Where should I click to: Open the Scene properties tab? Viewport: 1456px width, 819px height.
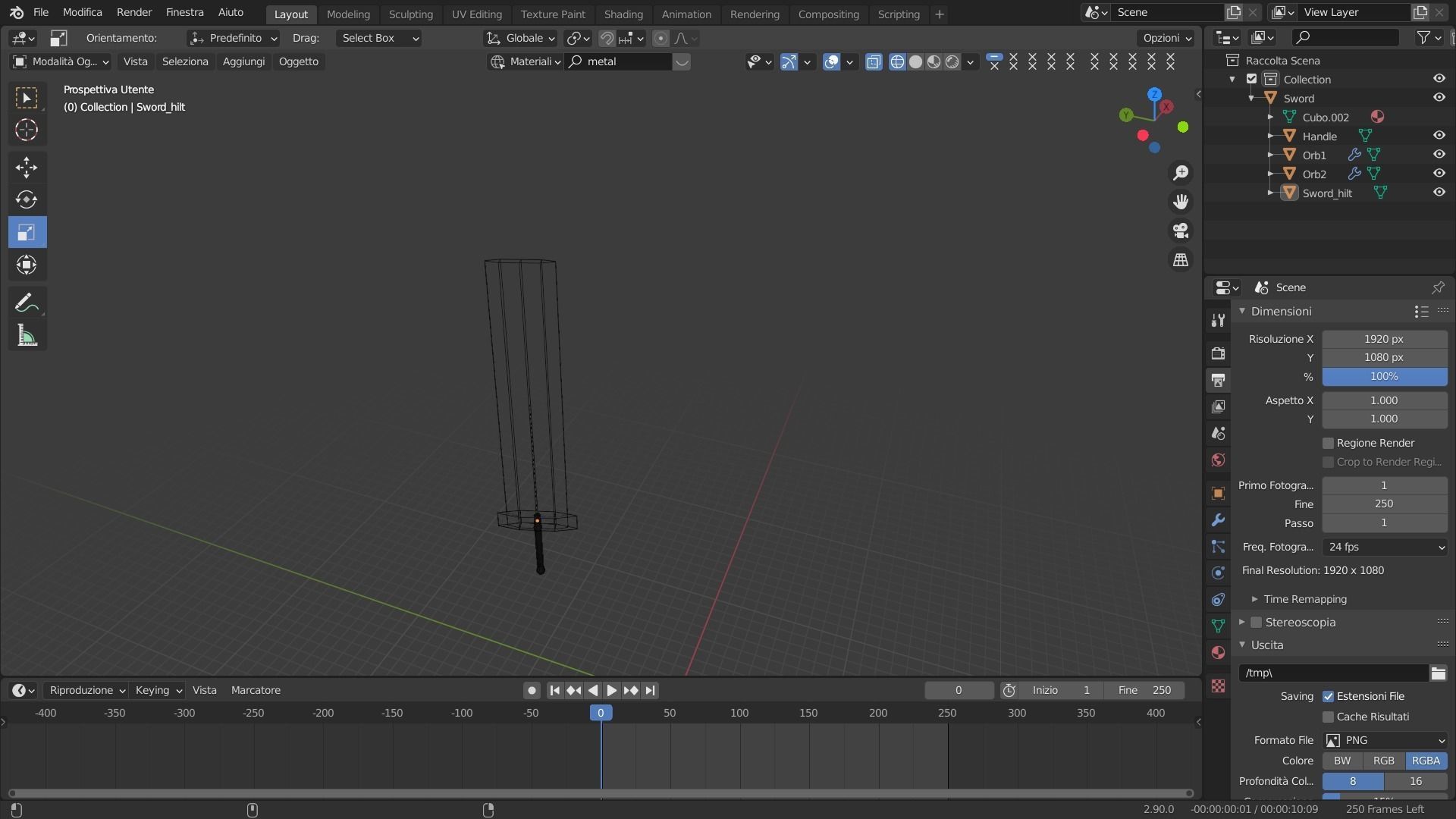1218,433
